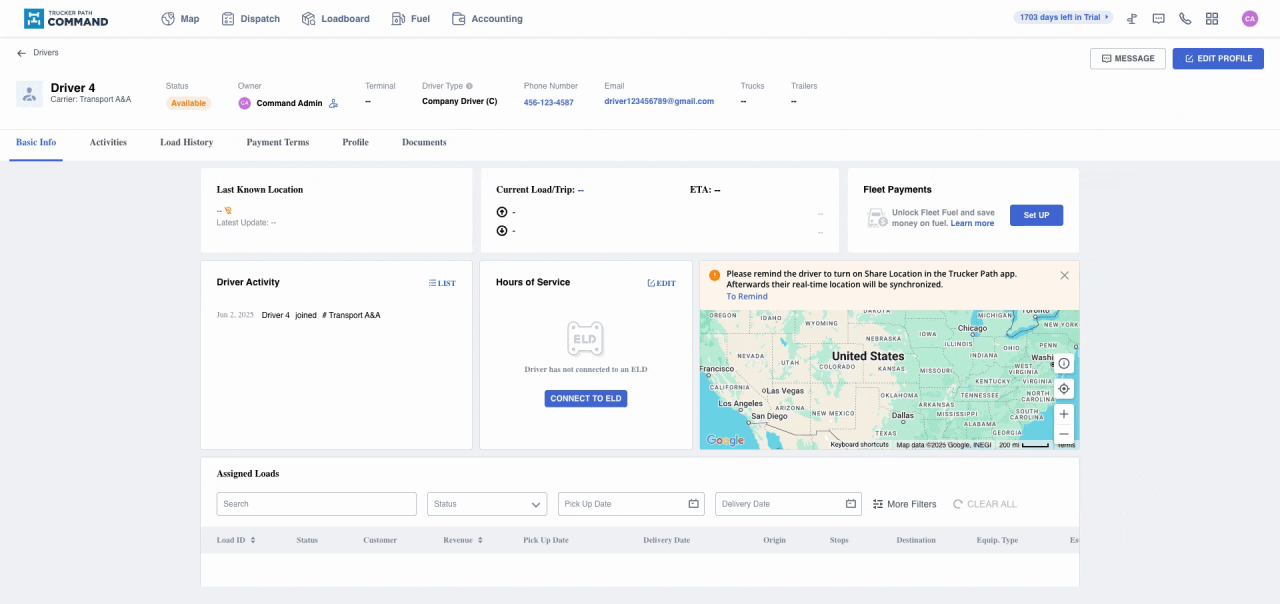The image size is (1280, 604).
Task: Switch to the Load History tab
Action: tap(186, 143)
